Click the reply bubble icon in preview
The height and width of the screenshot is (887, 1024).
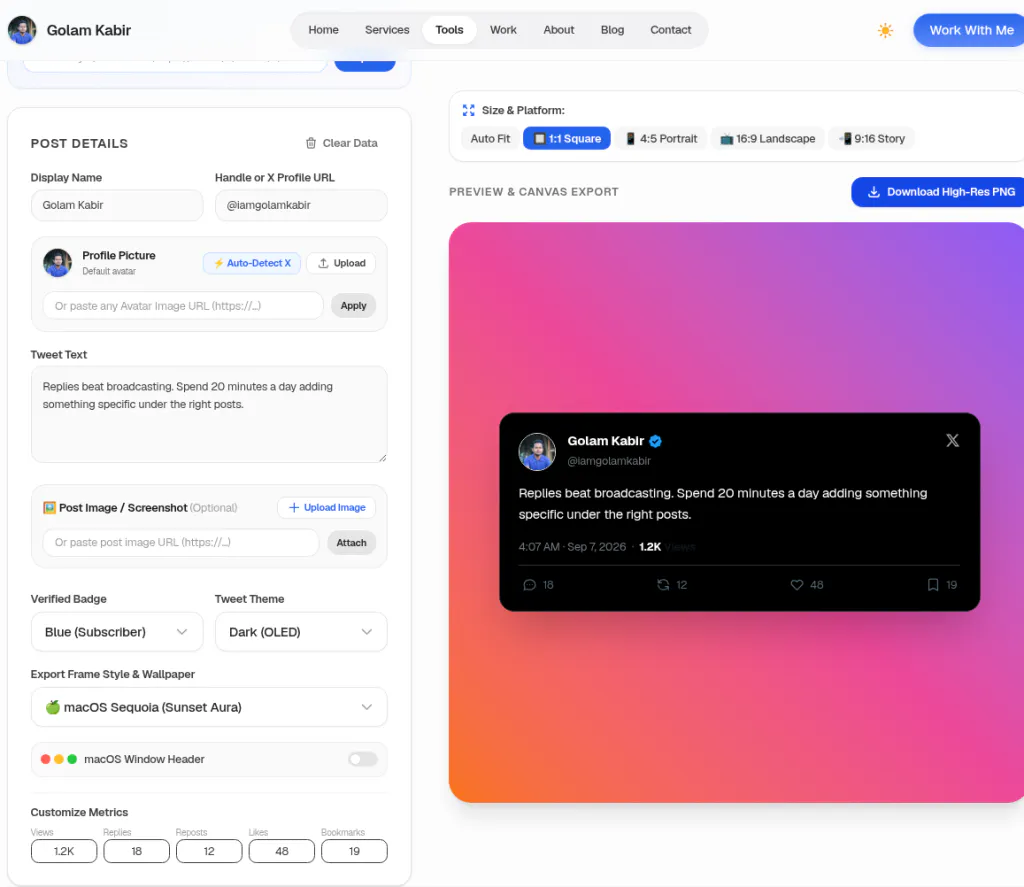[530, 585]
